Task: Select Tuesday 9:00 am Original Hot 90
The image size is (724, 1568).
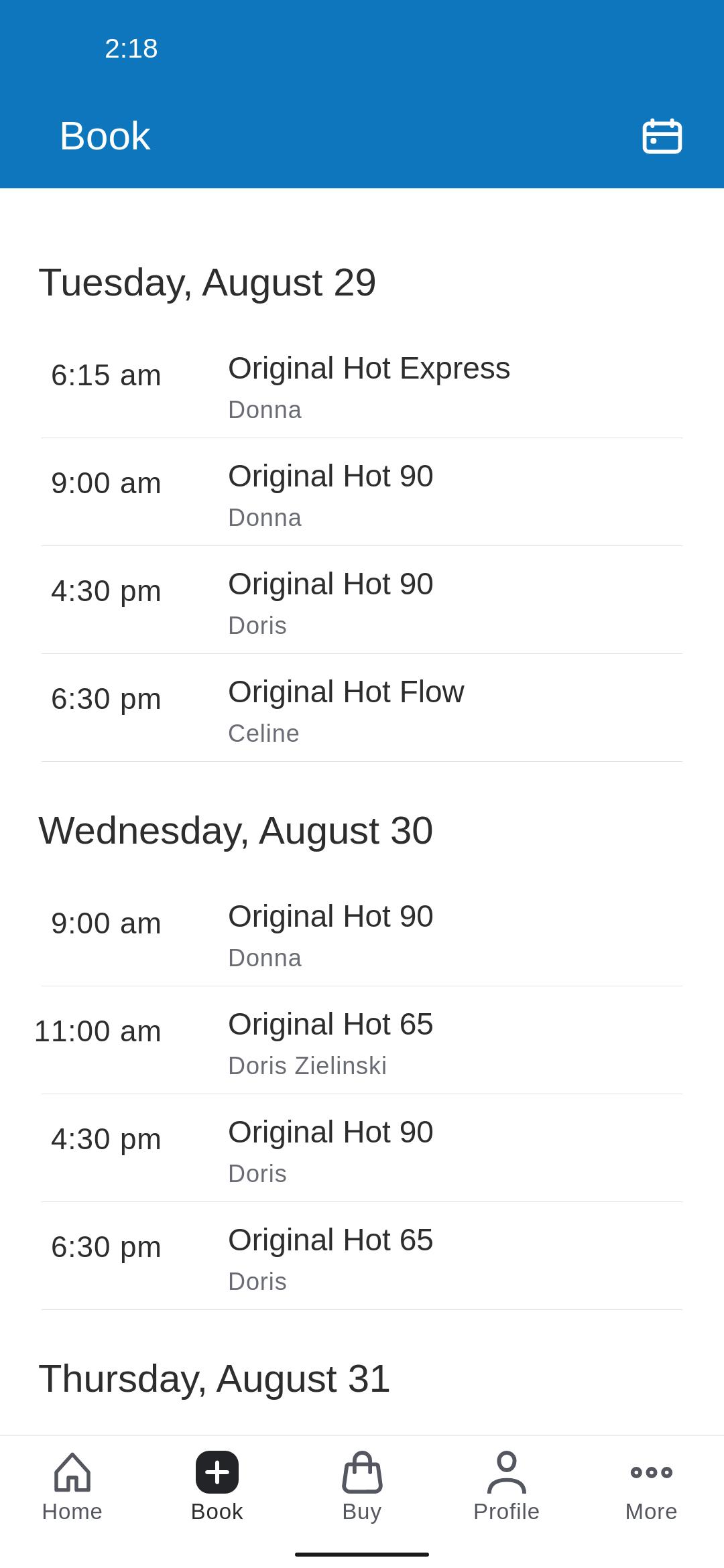Action: pyautogui.click(x=362, y=493)
